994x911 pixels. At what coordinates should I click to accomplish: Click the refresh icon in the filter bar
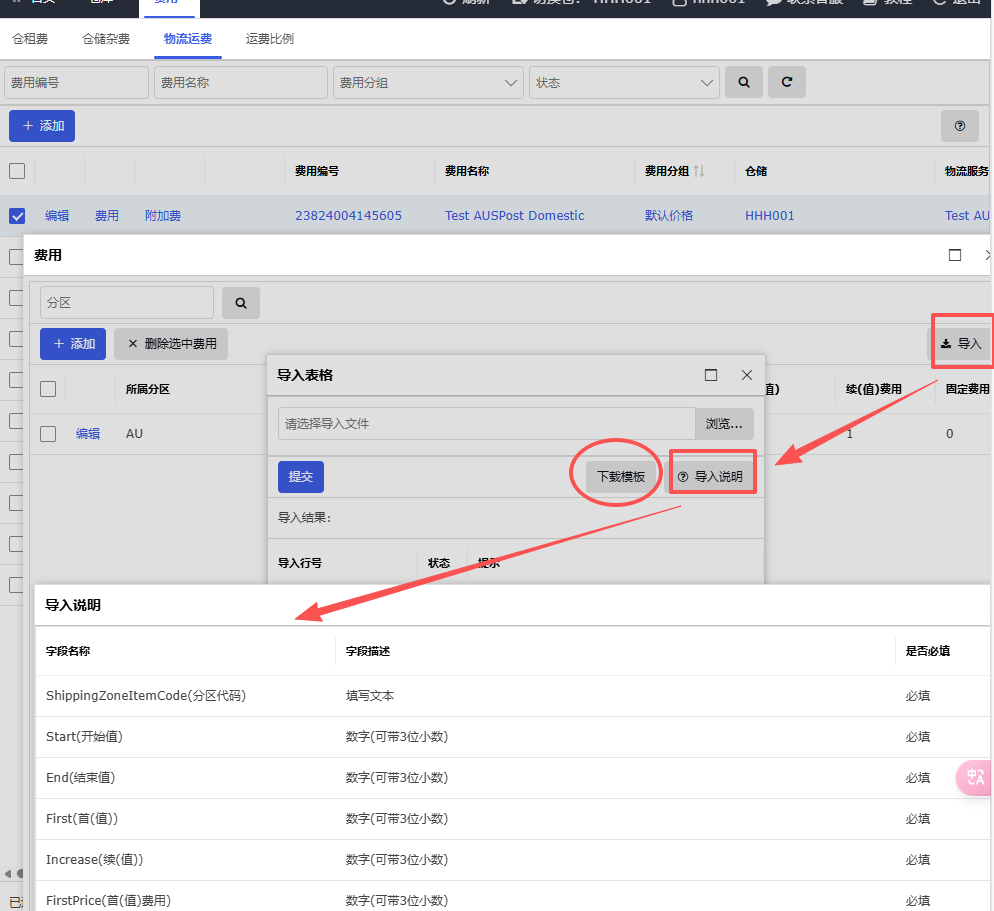pyautogui.click(x=787, y=83)
